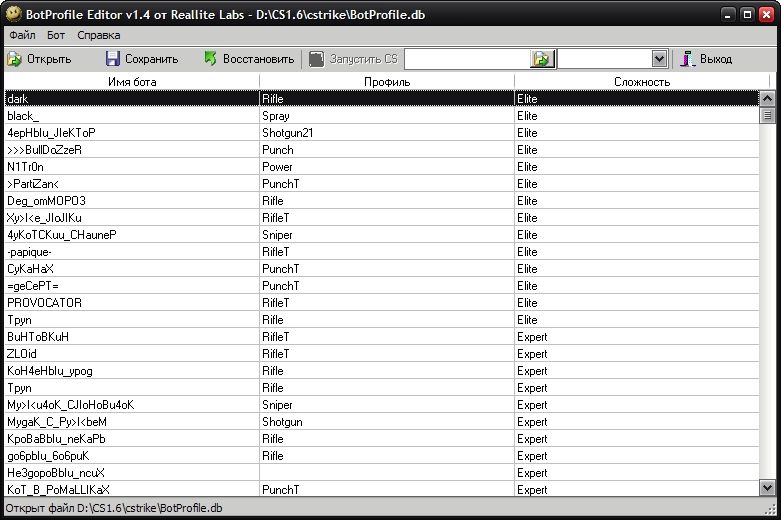Select the bot >PartiZan<
The image size is (781, 520).
(382, 184)
